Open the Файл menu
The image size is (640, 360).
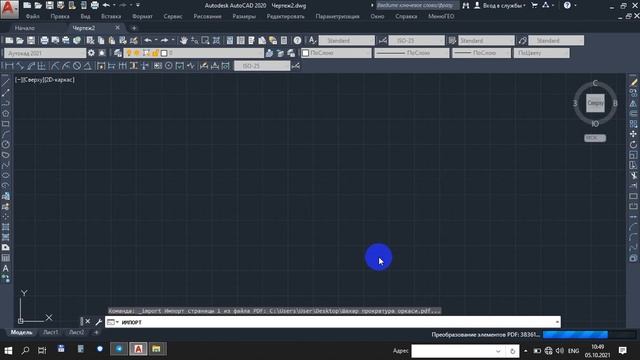point(33,16)
